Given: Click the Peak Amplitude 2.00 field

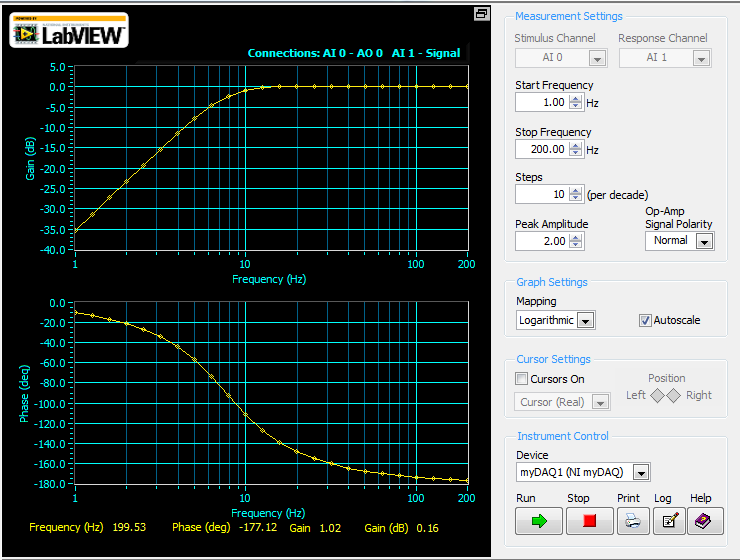Looking at the screenshot, I should pos(542,241).
